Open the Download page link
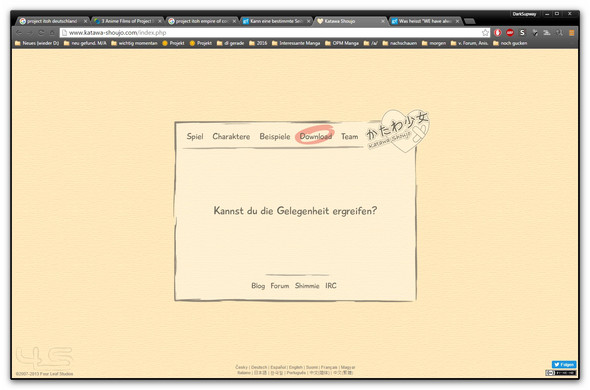This screenshot has width=590, height=390. 315,136
